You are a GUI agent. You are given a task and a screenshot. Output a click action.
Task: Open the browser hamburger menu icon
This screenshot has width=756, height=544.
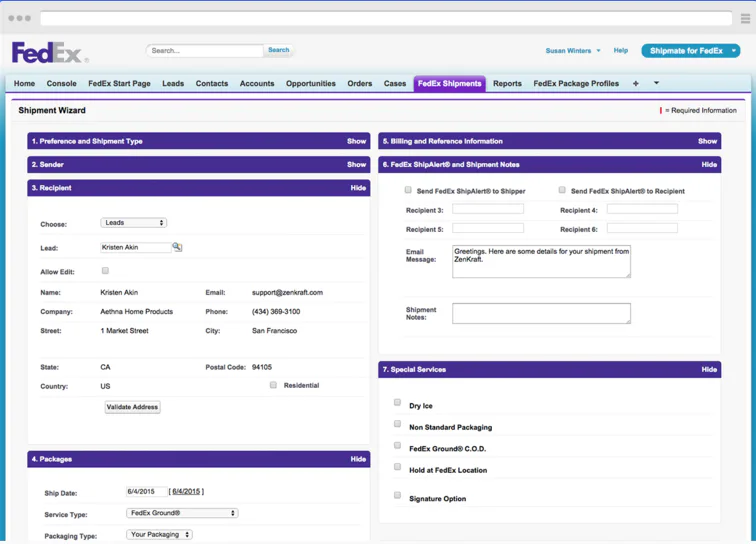click(x=745, y=18)
